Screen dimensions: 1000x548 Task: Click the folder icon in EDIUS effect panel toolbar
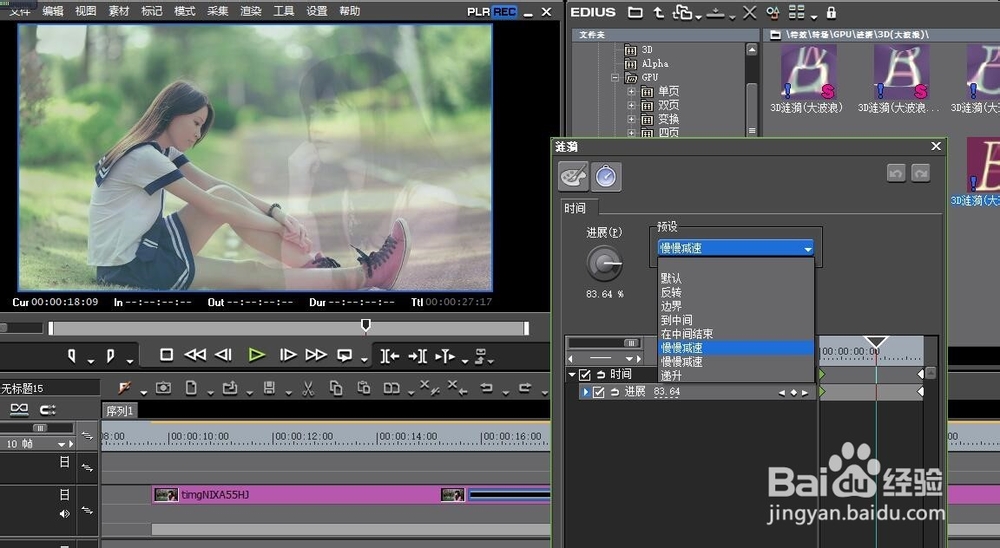pos(635,12)
